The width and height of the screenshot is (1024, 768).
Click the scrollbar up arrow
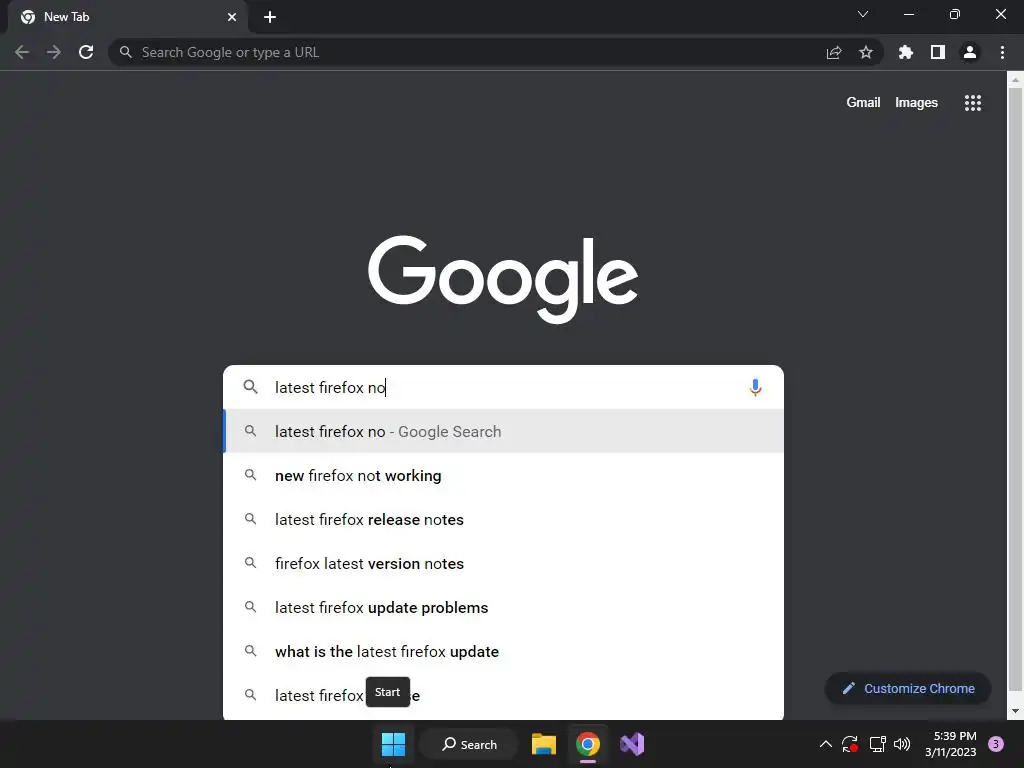pos(1015,80)
